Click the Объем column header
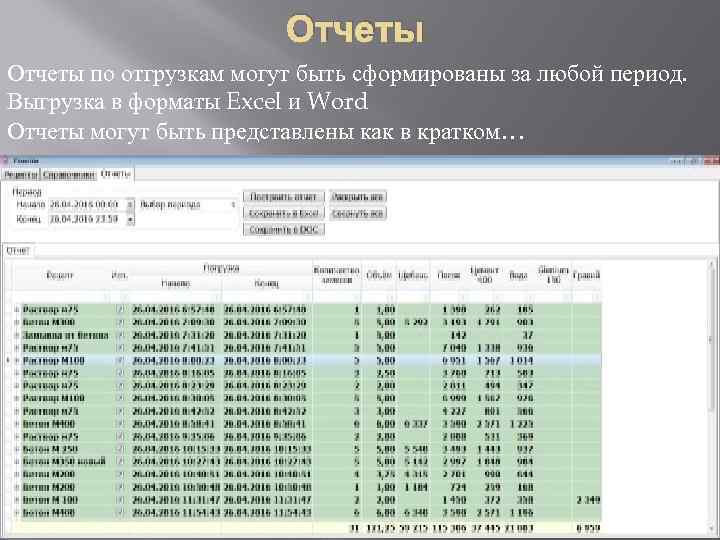Image resolution: width=720 pixels, height=540 pixels. [378, 276]
